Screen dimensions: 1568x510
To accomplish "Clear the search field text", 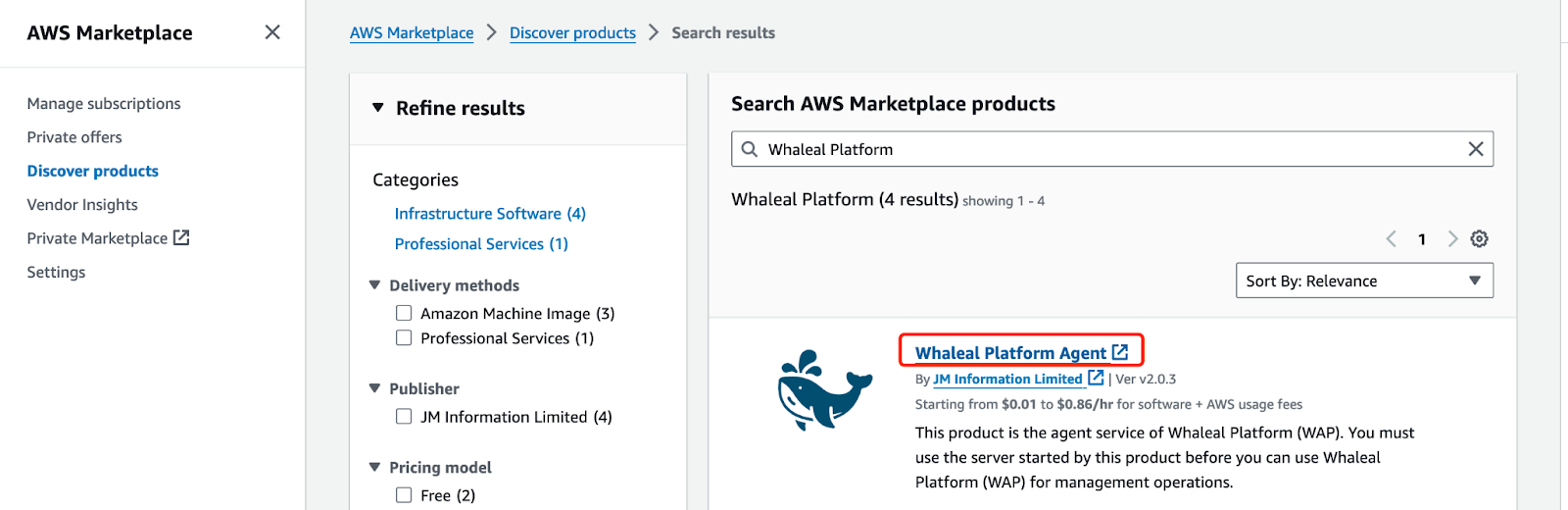I will [x=1475, y=149].
